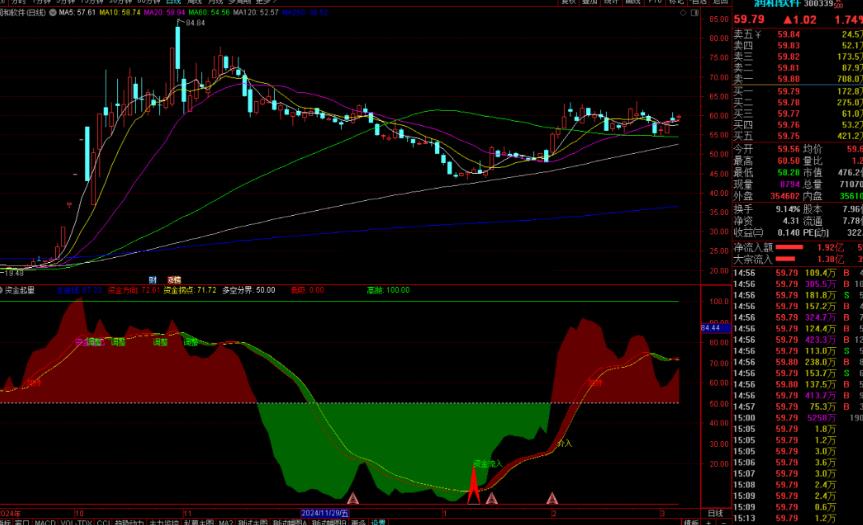Click the green 100.00 indicator value
The width and height of the screenshot is (863, 525).
pyautogui.click(x=396, y=290)
